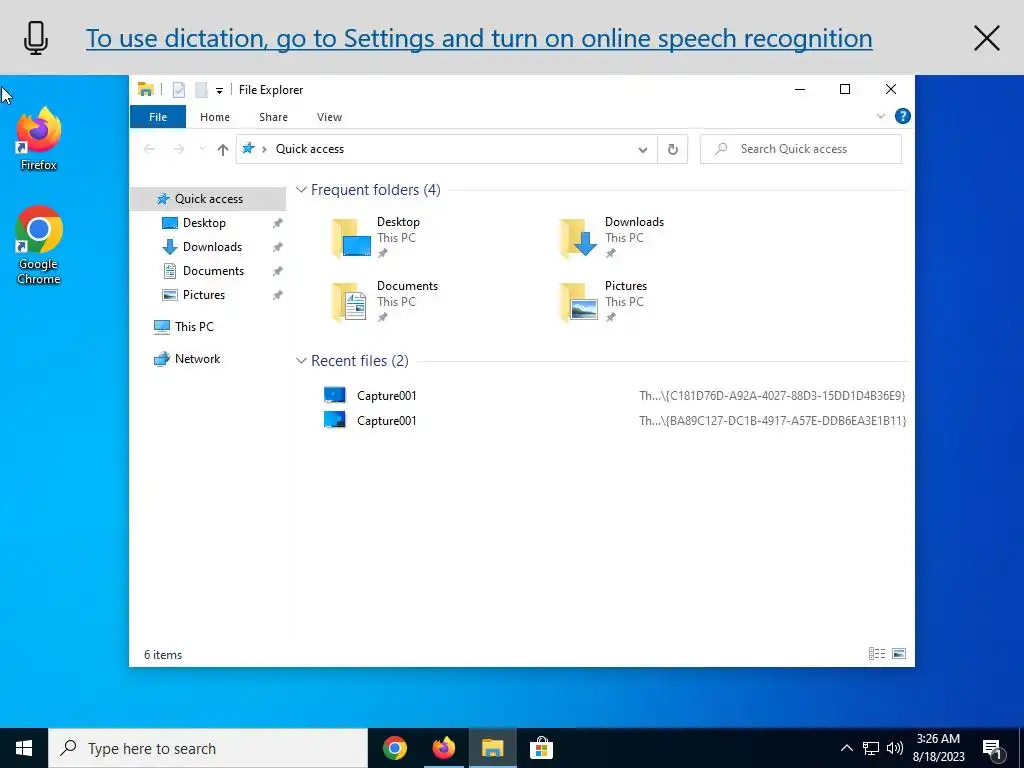Click the taskbar search box

(x=208, y=748)
